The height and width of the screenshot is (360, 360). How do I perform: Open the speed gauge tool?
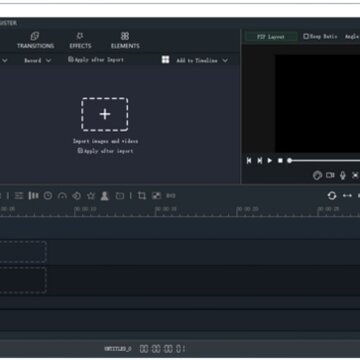62,196
